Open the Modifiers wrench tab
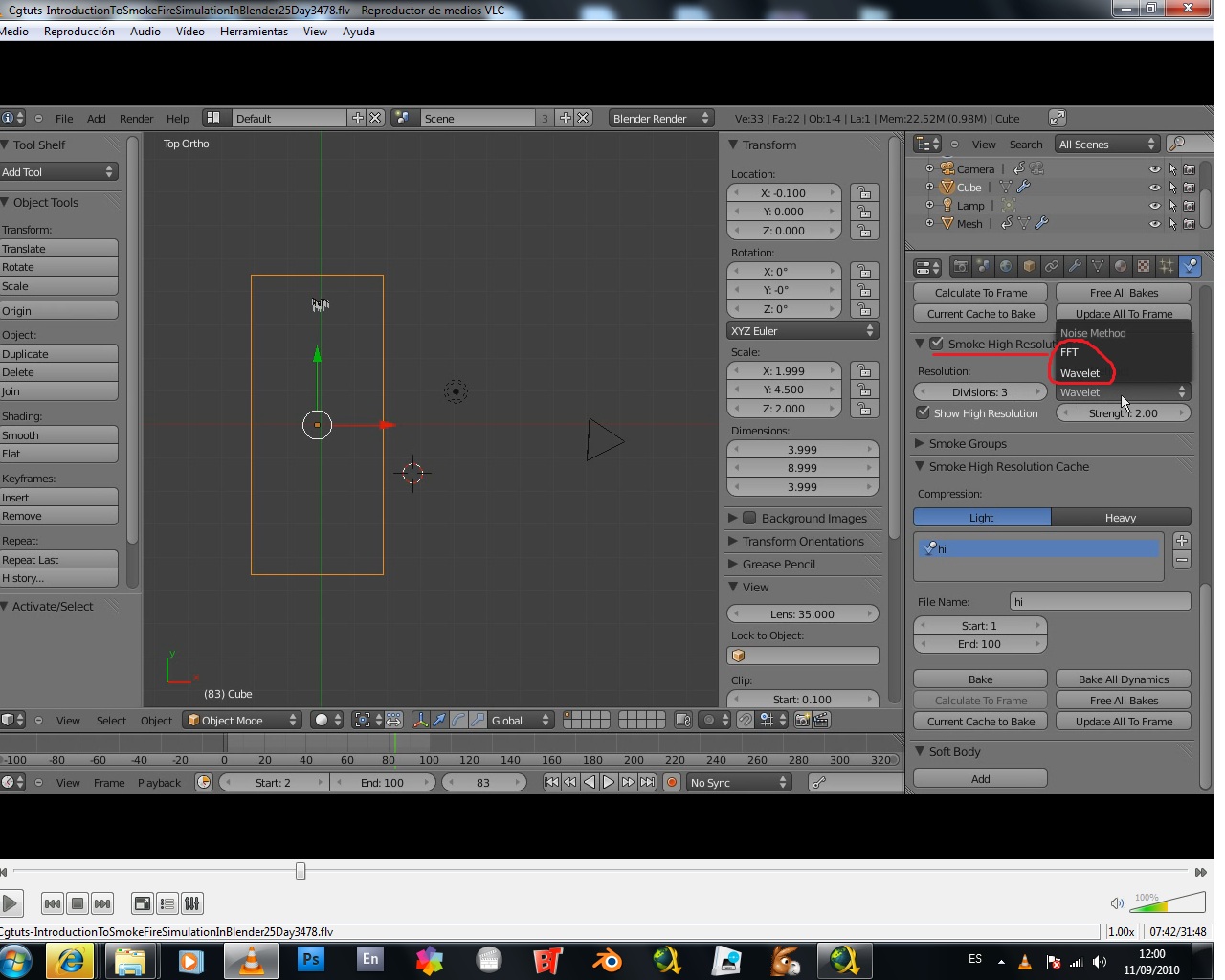 coord(1075,267)
